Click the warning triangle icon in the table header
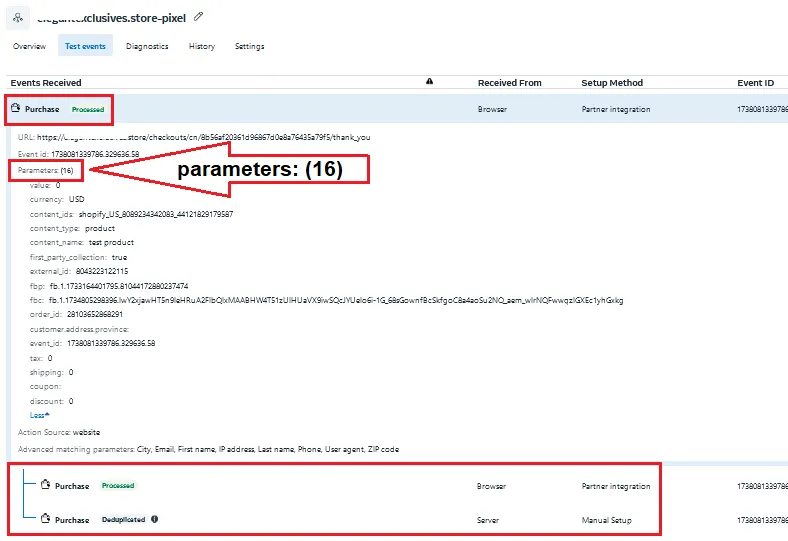Viewport: 788px width, 541px height. 429,81
